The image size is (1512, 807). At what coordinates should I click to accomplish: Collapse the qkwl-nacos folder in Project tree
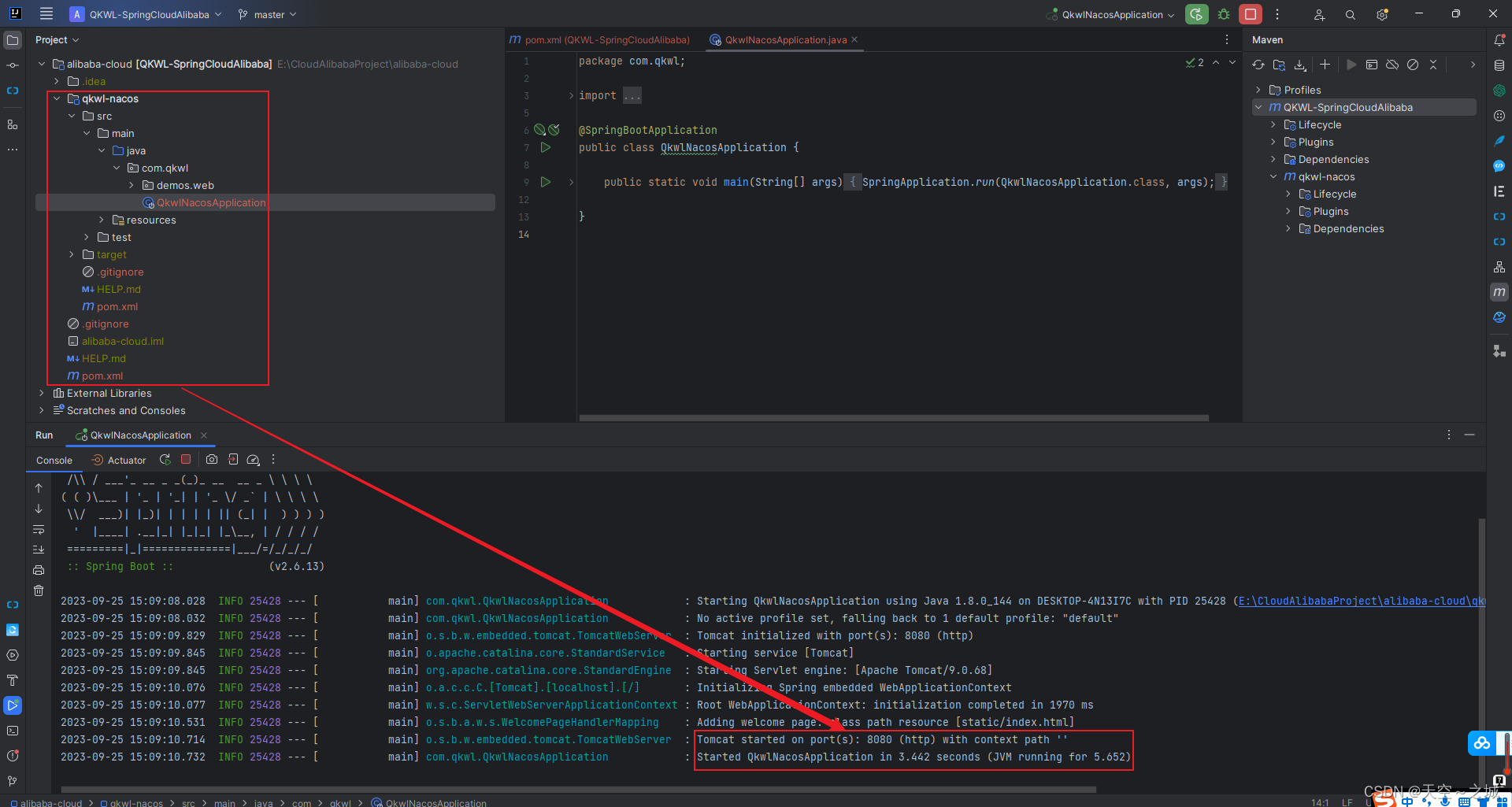[x=57, y=98]
